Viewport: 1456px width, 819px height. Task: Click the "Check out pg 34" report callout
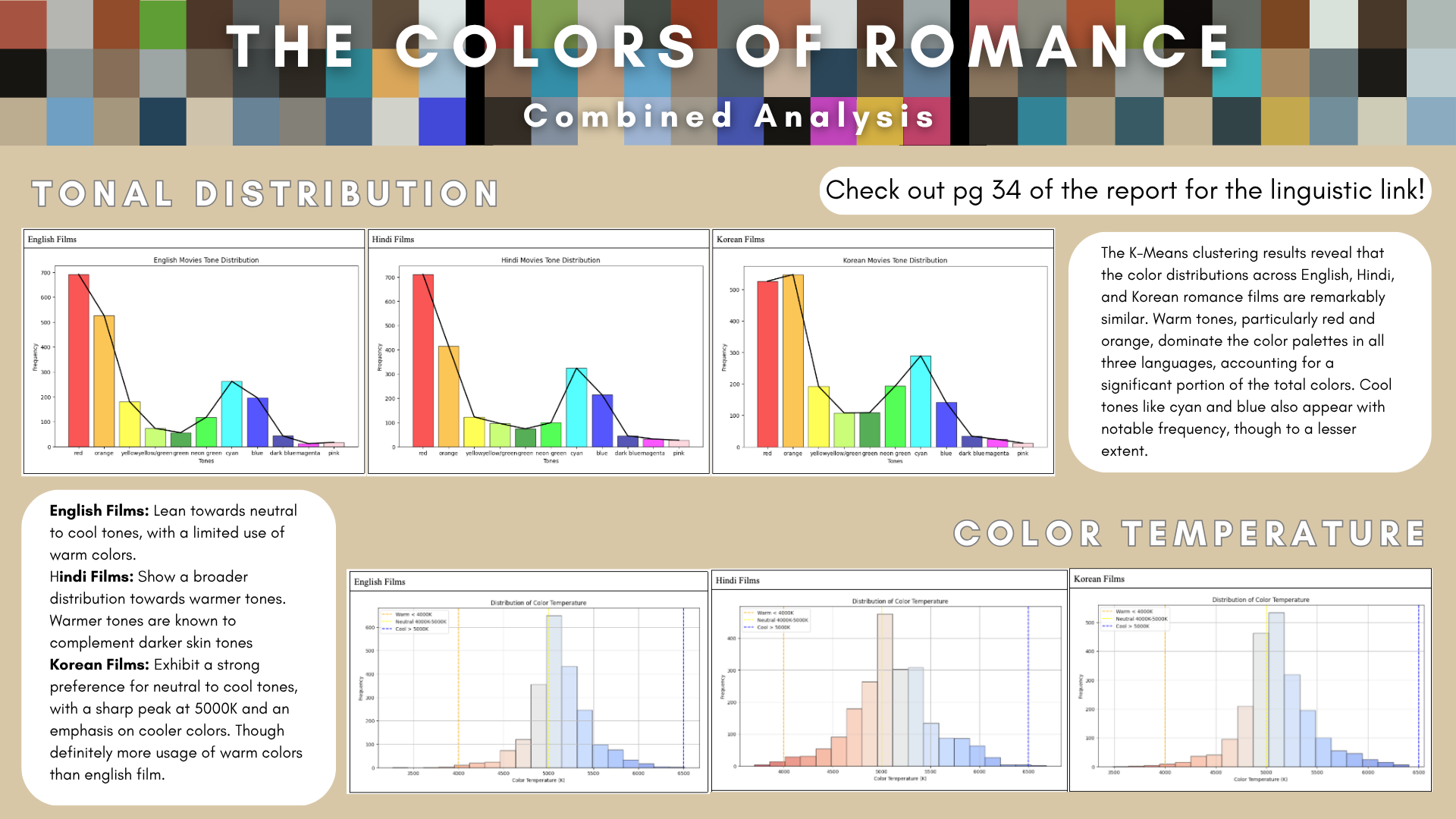1125,190
